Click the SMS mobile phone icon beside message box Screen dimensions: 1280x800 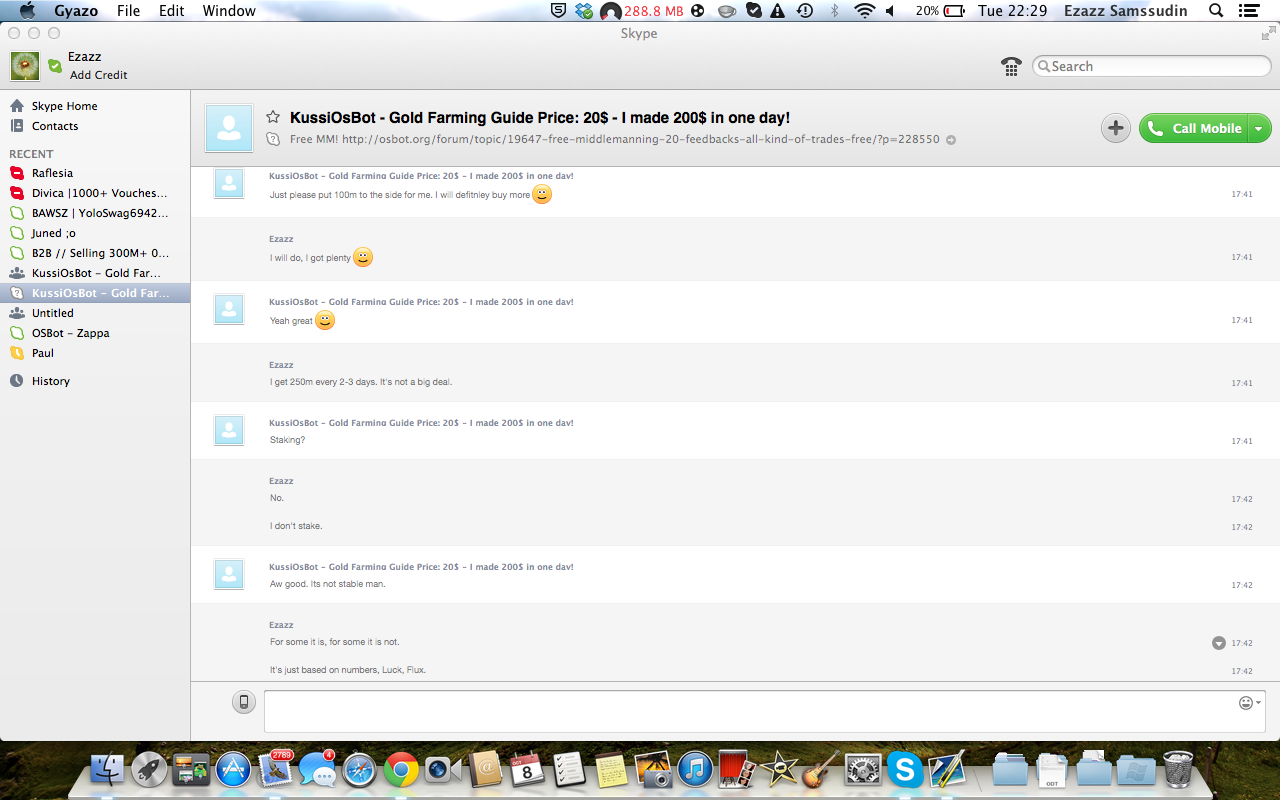pyautogui.click(x=244, y=702)
